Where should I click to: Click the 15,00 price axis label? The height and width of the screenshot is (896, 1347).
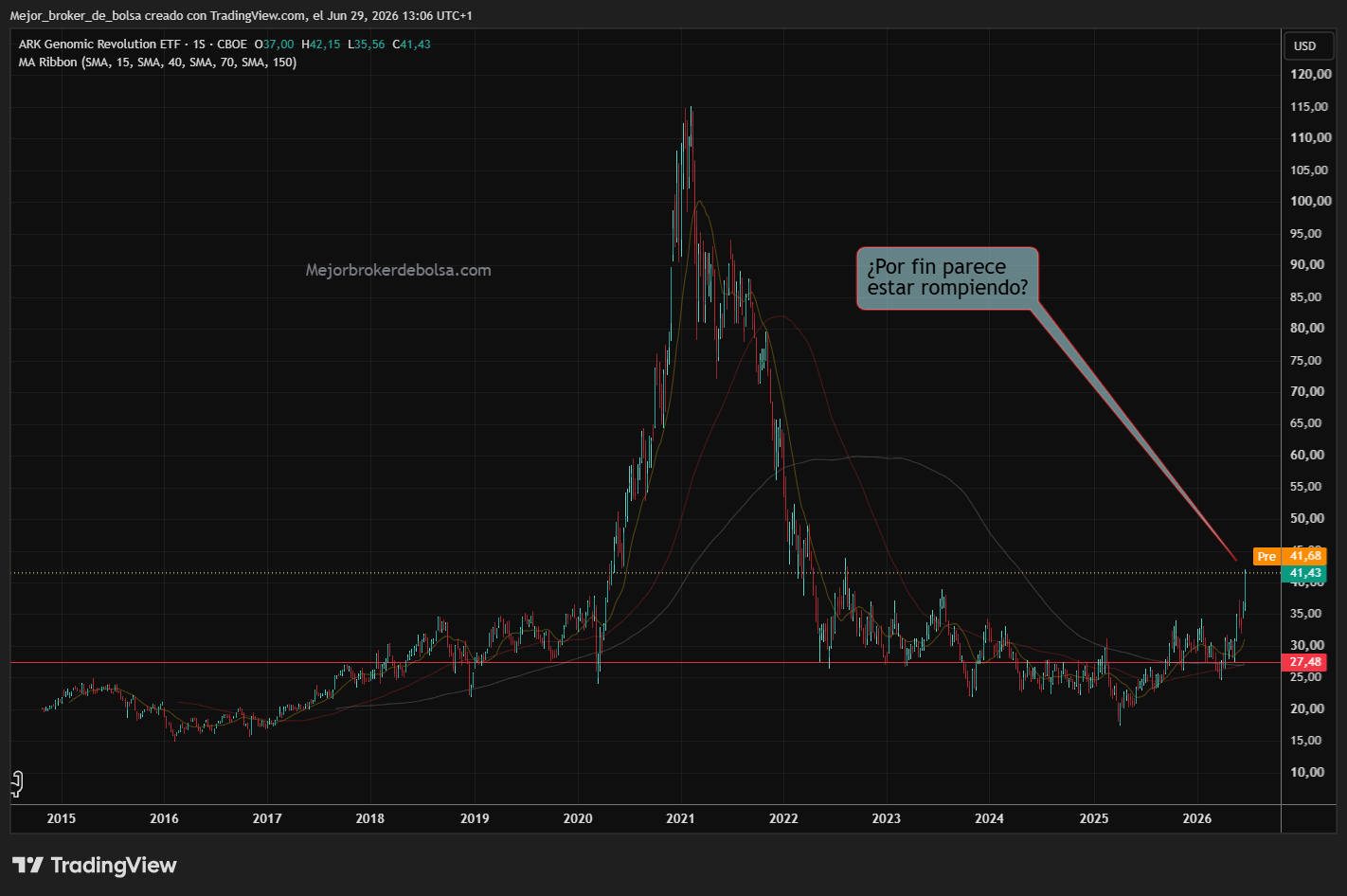pos(1307,741)
